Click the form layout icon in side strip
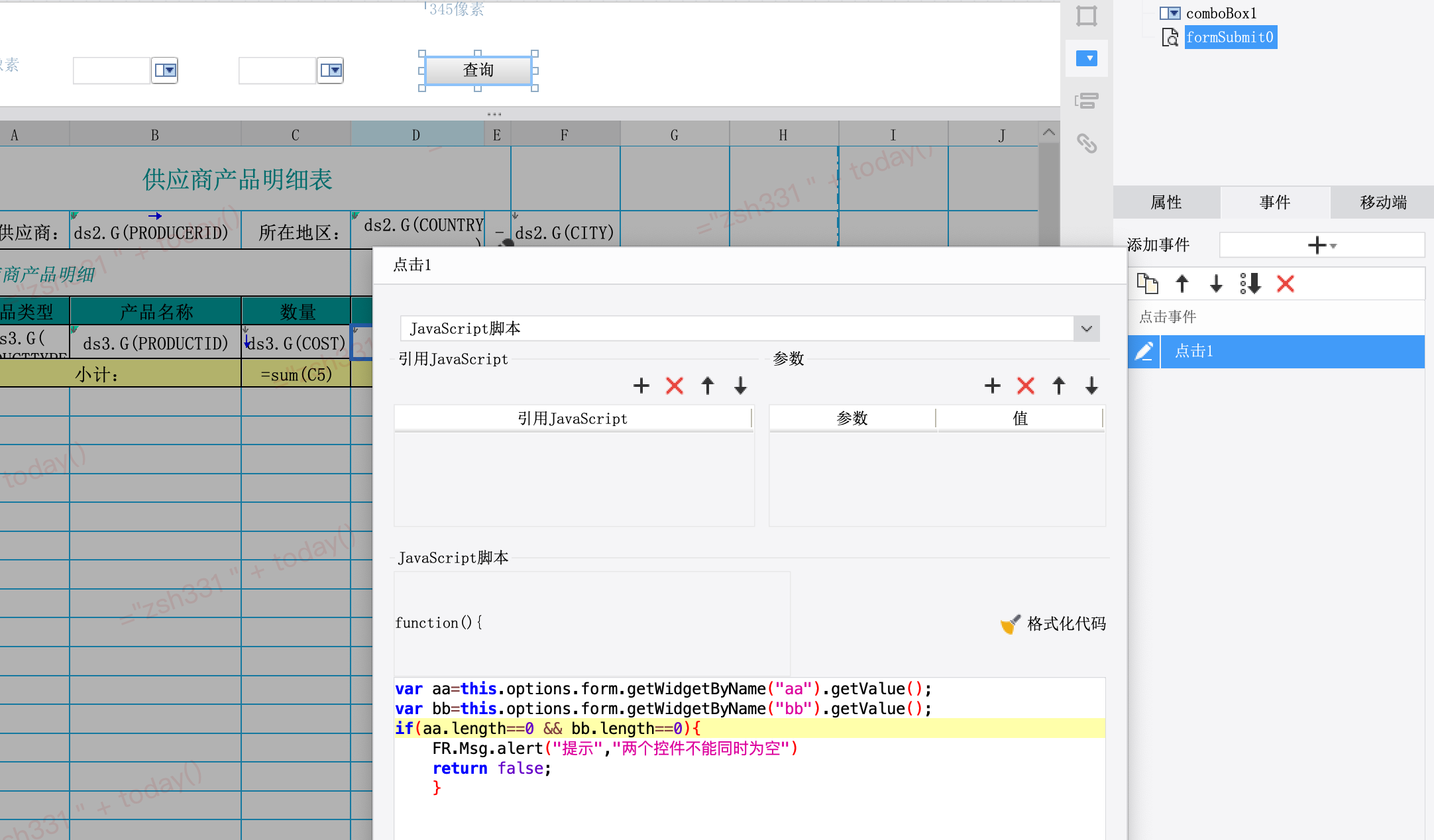The width and height of the screenshot is (1434, 840). [x=1087, y=101]
